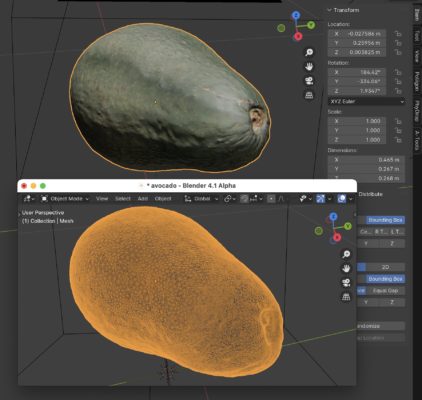Toggle camera view icon in back viewport

[309, 81]
